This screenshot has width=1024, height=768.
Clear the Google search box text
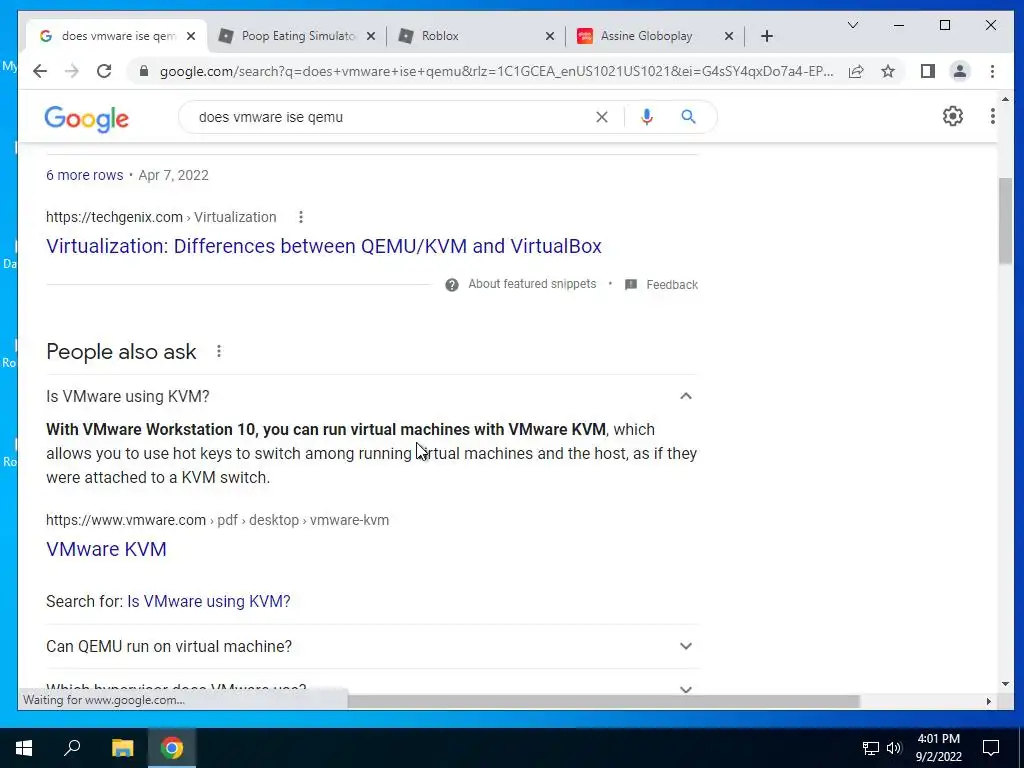[601, 117]
